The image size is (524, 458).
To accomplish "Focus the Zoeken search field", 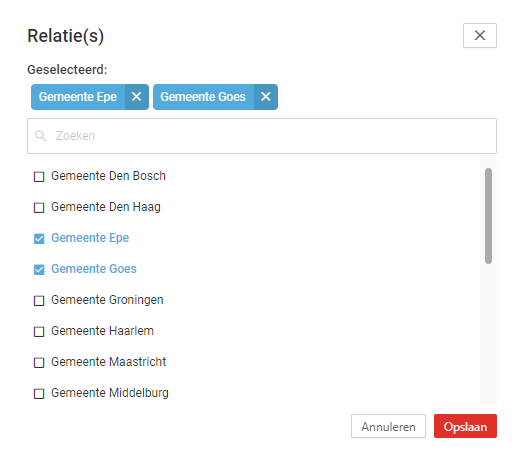I will click(262, 136).
